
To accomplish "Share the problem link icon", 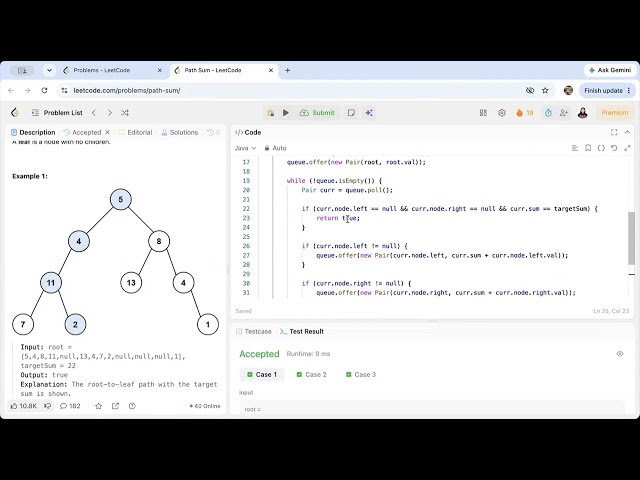I will [116, 406].
